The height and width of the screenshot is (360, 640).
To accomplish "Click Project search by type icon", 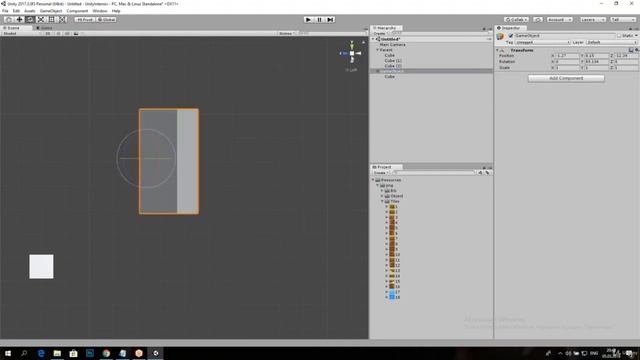I will (480, 173).
